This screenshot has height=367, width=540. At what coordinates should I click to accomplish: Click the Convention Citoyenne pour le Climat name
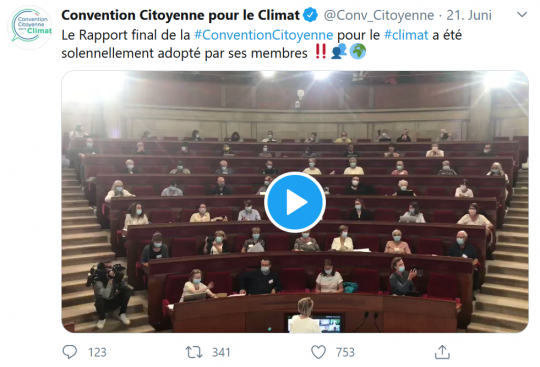point(180,15)
